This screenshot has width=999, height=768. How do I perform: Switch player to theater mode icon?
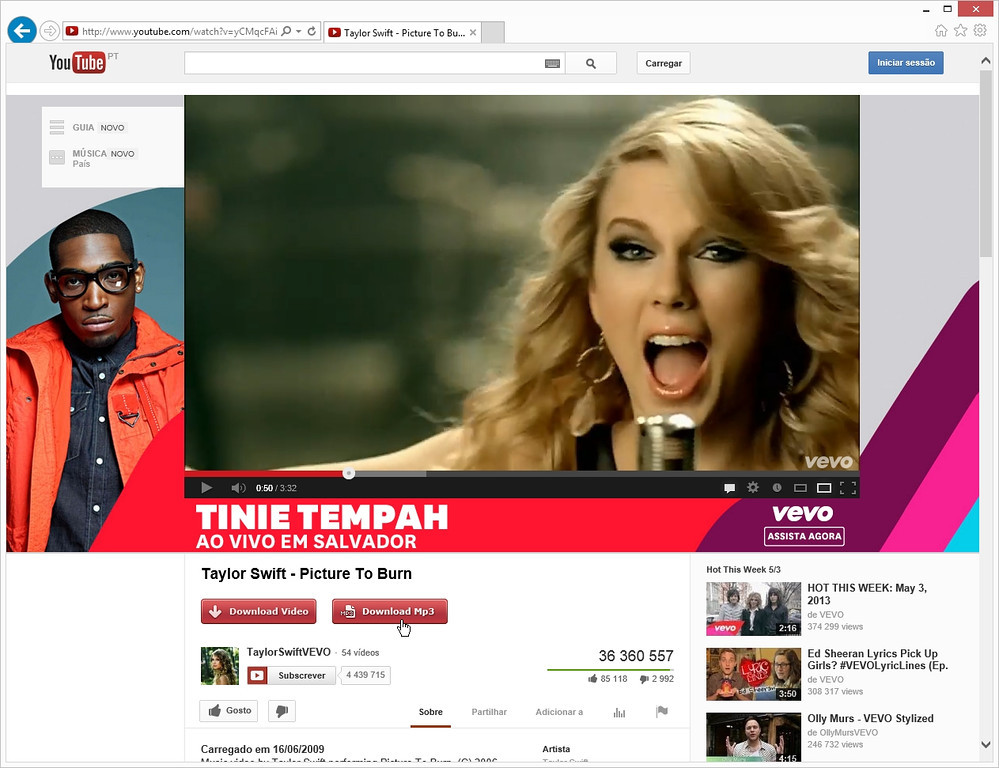pos(824,487)
